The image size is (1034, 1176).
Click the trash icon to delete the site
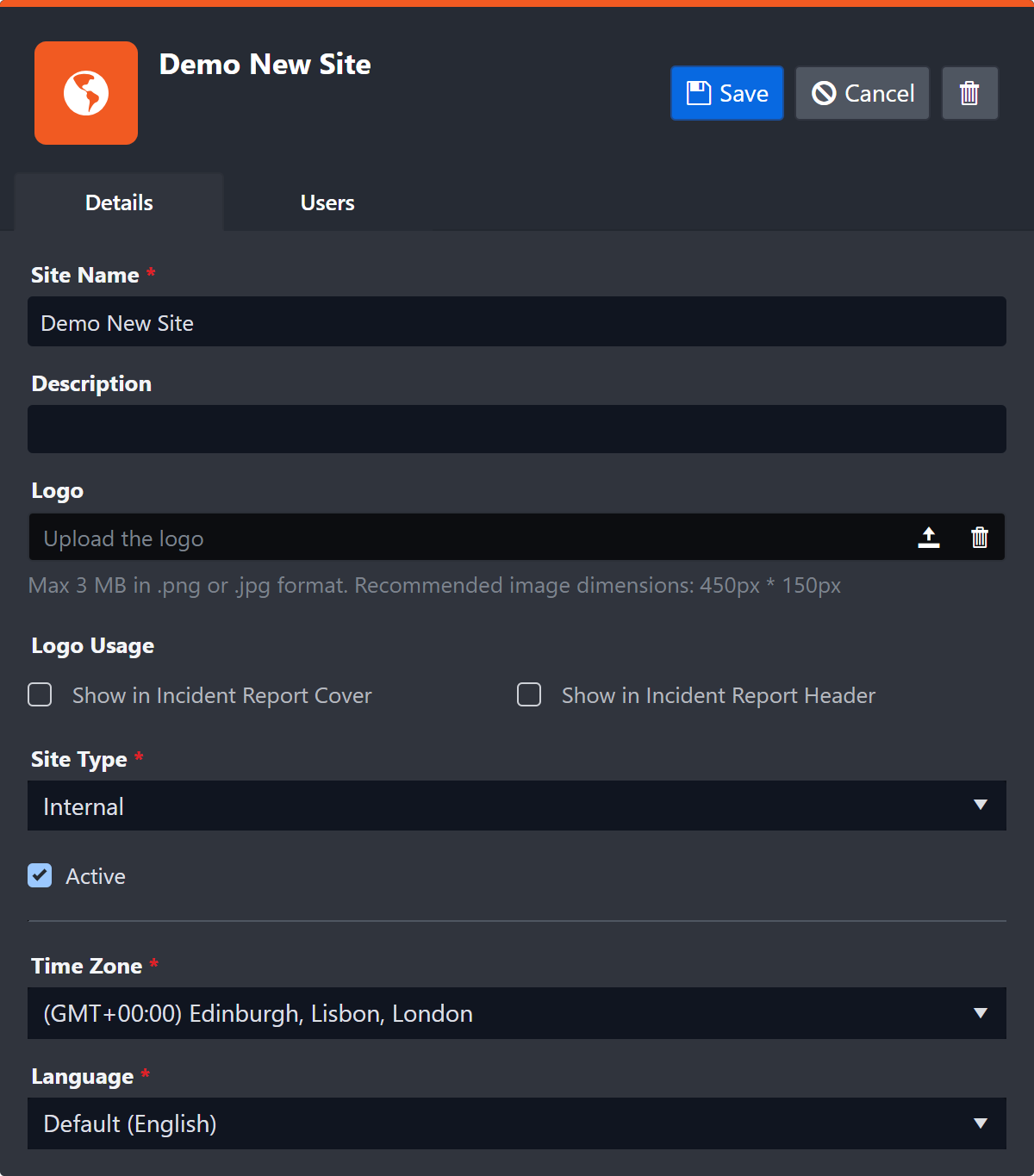969,92
